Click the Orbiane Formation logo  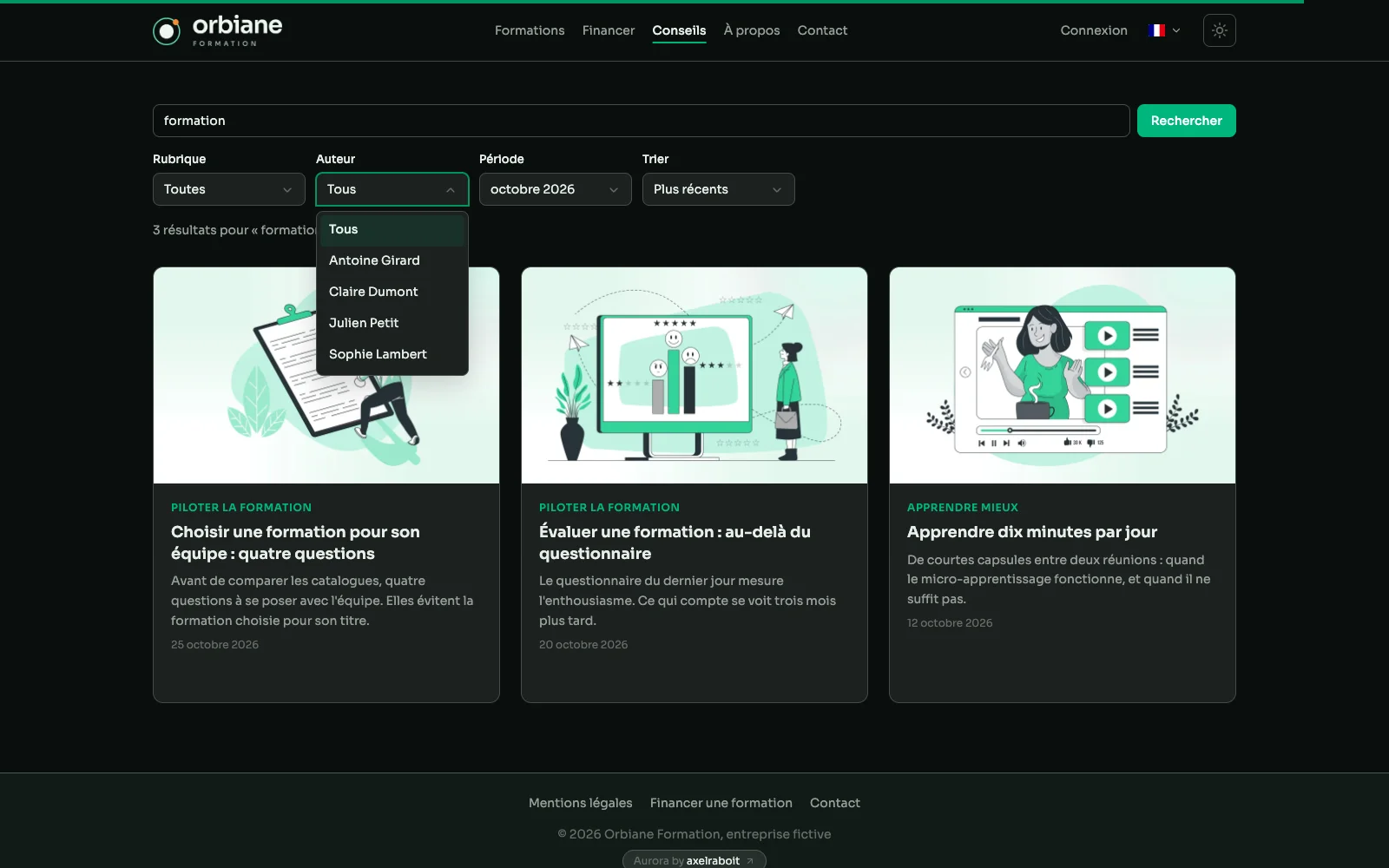pyautogui.click(x=218, y=30)
